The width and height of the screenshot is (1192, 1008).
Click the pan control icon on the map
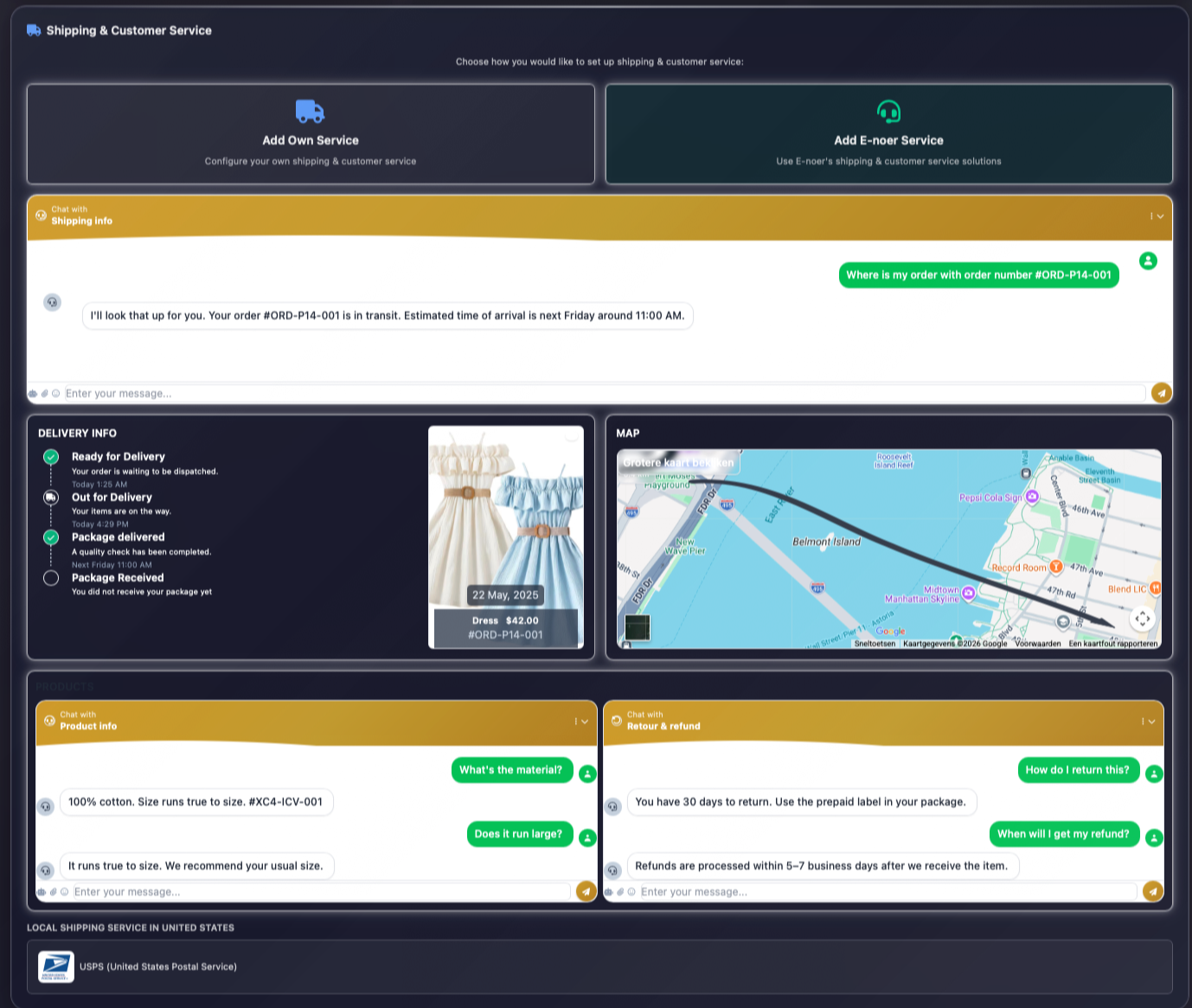click(1142, 619)
